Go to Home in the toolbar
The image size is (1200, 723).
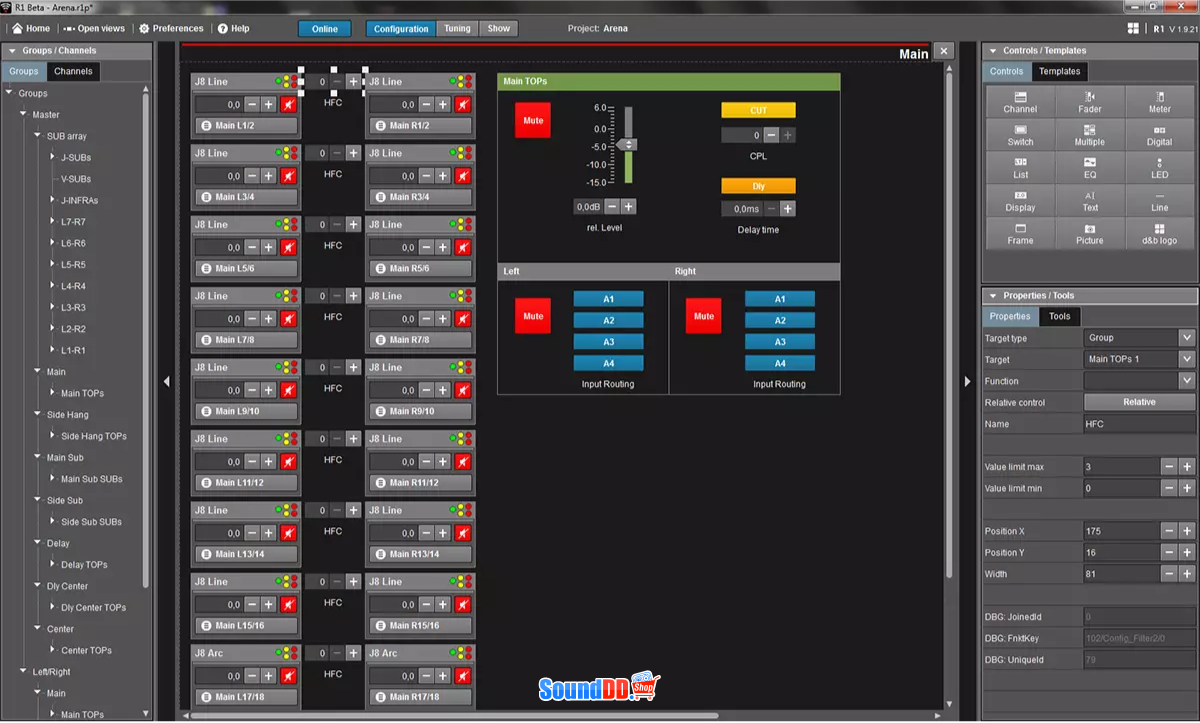tap(31, 28)
